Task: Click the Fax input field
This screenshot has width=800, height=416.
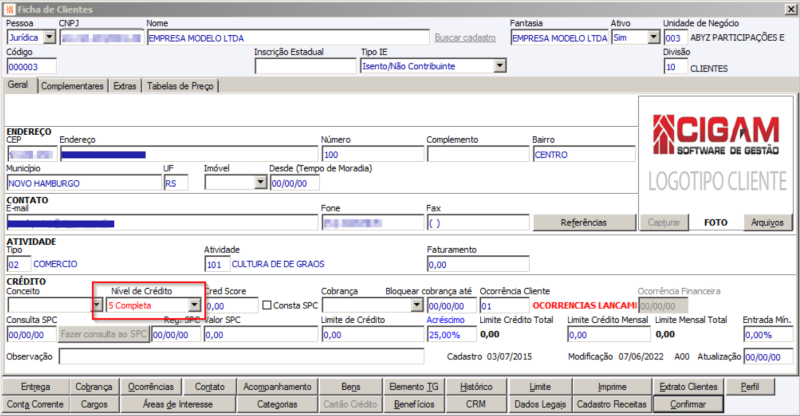Action: point(478,223)
